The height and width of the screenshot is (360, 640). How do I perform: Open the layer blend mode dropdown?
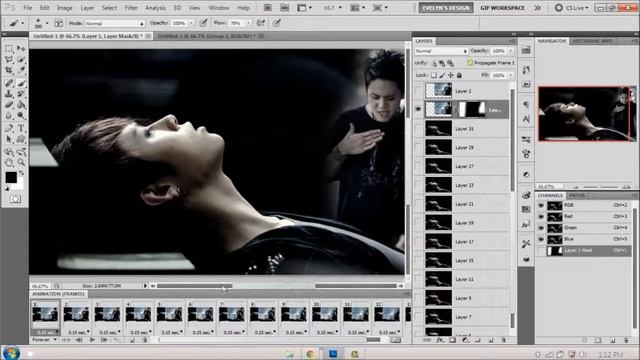(x=441, y=51)
